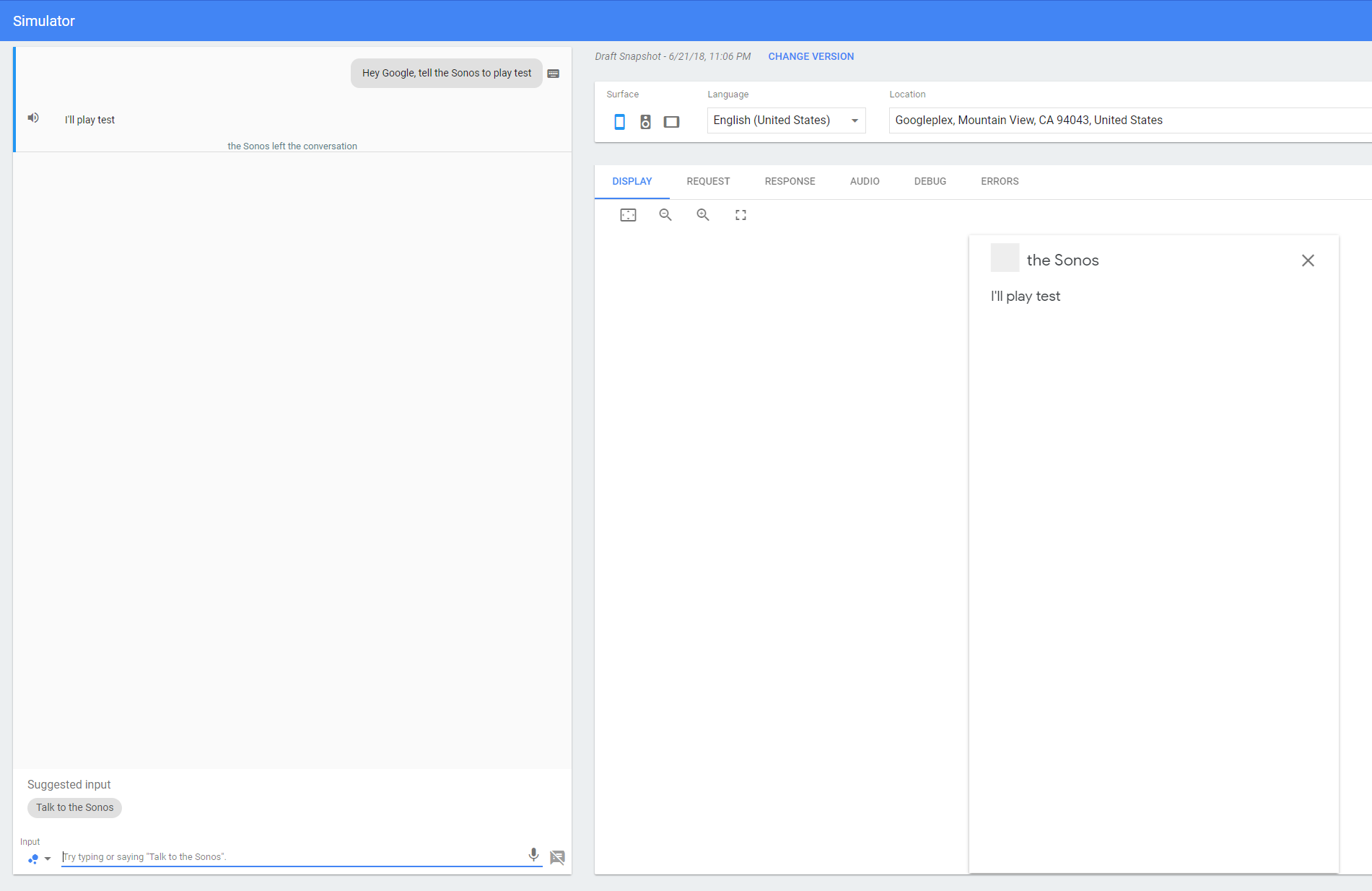This screenshot has height=891, width=1372.
Task: Click the keyboard icon beside user message
Action: [x=554, y=74]
